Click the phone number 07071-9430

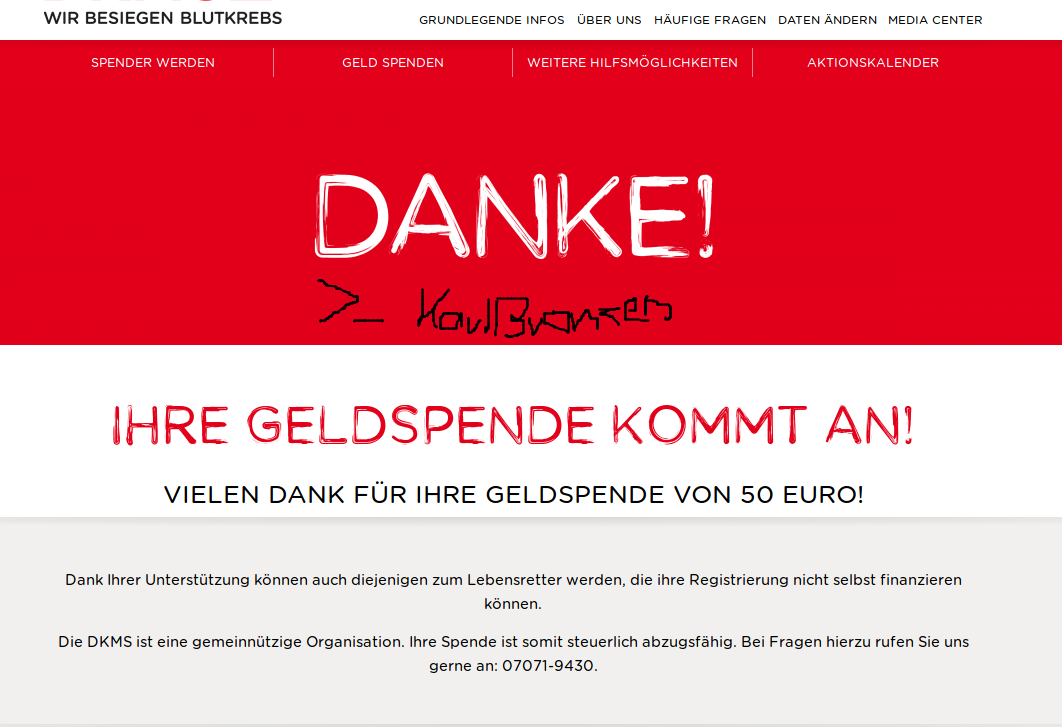(x=547, y=666)
